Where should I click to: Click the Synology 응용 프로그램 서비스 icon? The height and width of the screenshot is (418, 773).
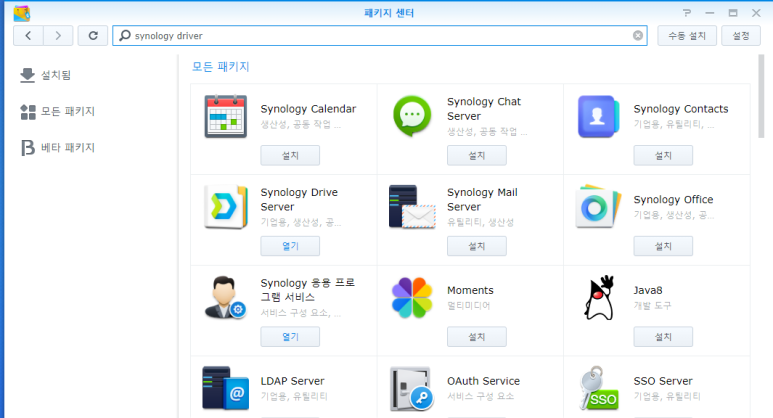pyautogui.click(x=225, y=297)
